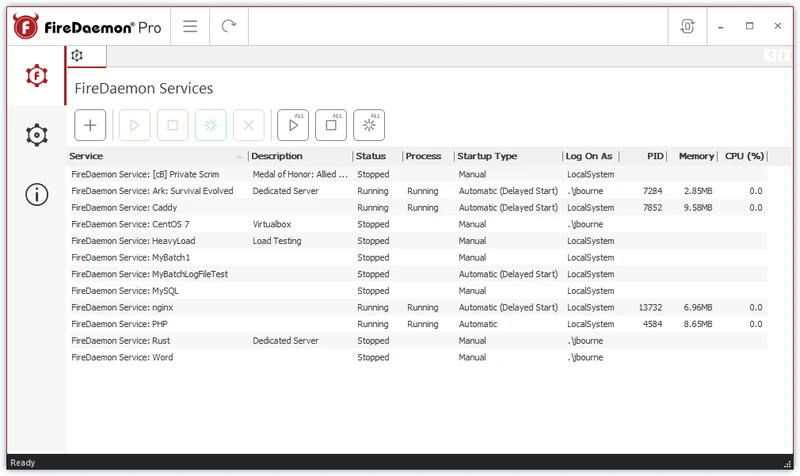Viewport: 800px width, 476px height.
Task: Click the Automatic startup type of PHP
Action: click(478, 324)
